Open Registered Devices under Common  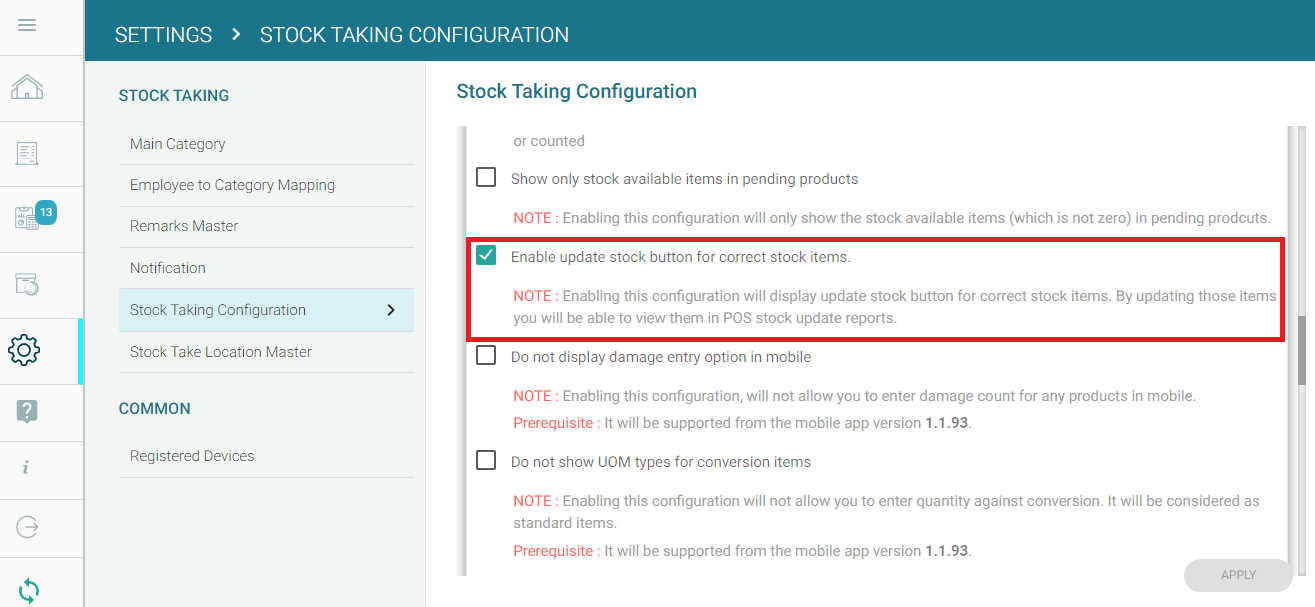(x=192, y=456)
